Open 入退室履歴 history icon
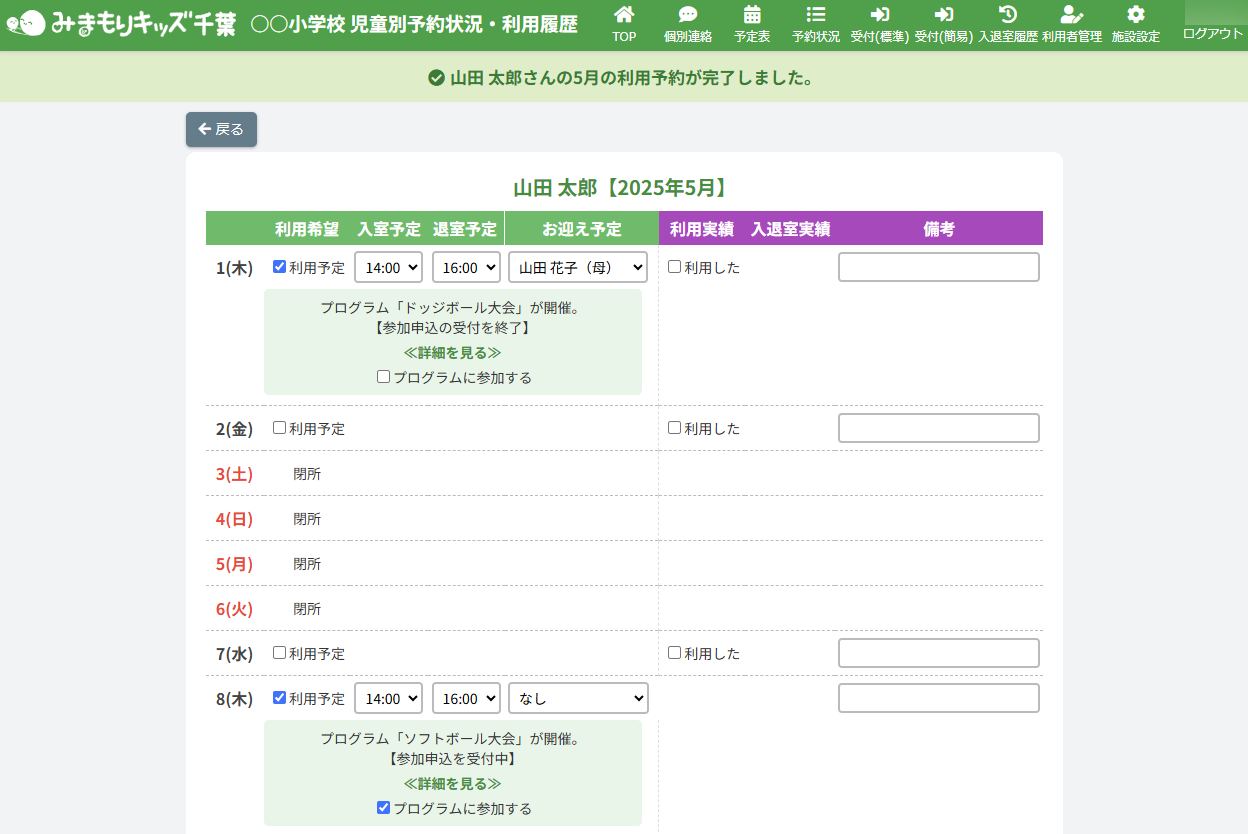1248x834 pixels. 1008,15
